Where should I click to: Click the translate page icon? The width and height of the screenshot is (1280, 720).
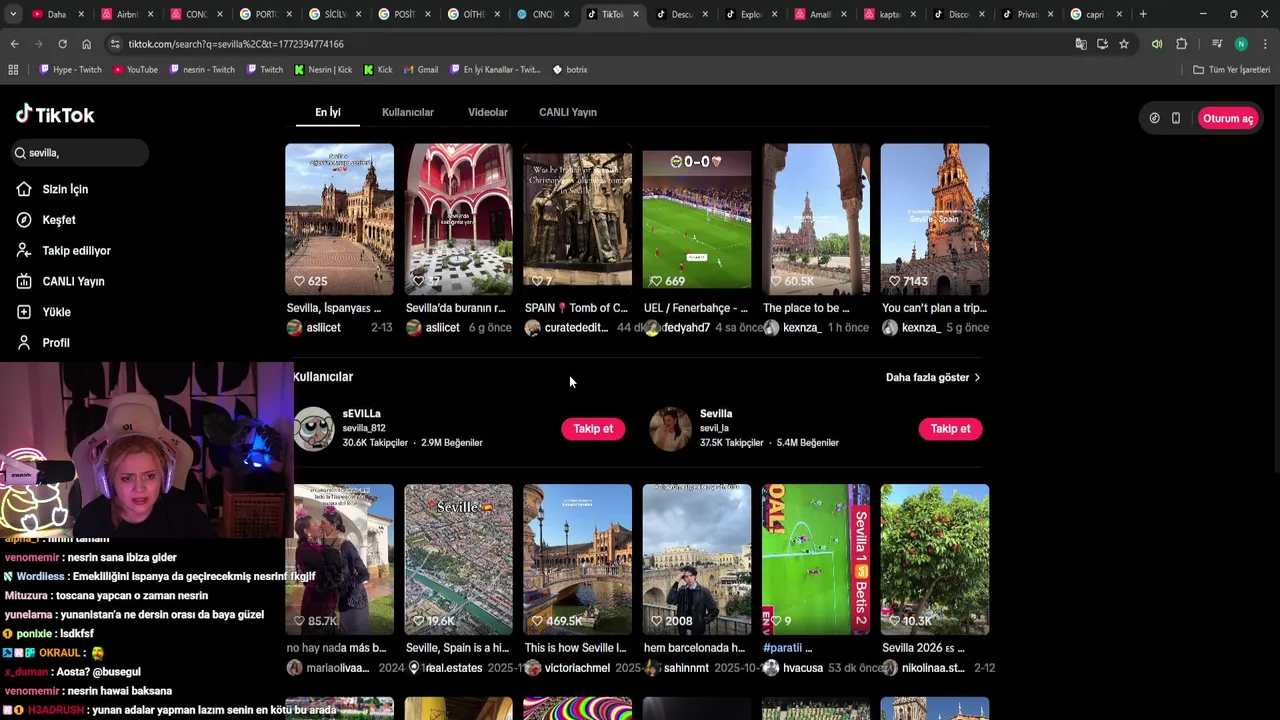pos(1081,44)
